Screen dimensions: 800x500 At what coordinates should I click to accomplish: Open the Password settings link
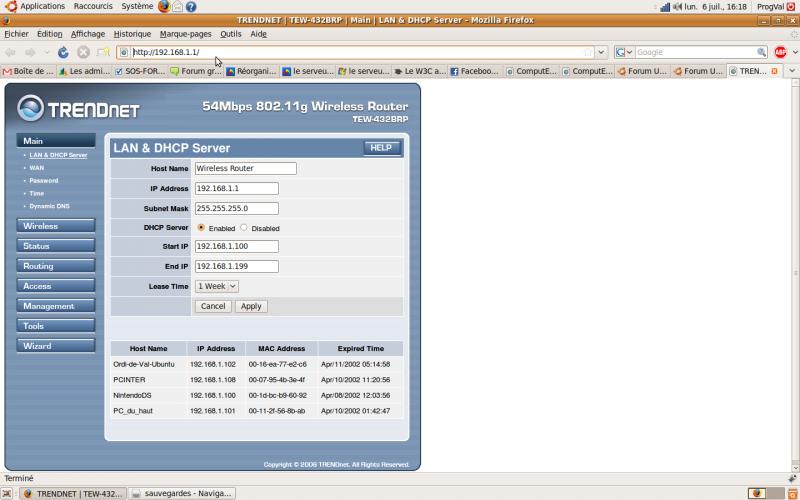(x=43, y=181)
